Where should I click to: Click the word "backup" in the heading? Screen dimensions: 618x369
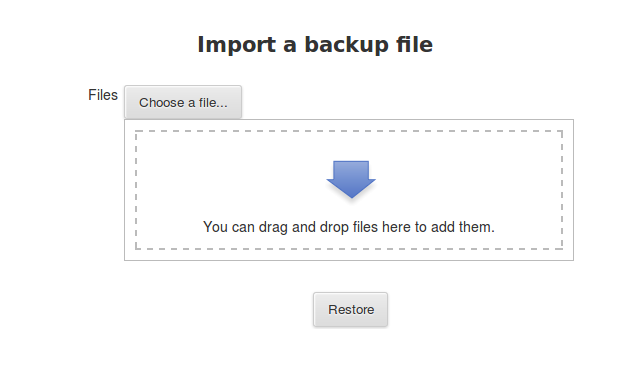point(346,45)
